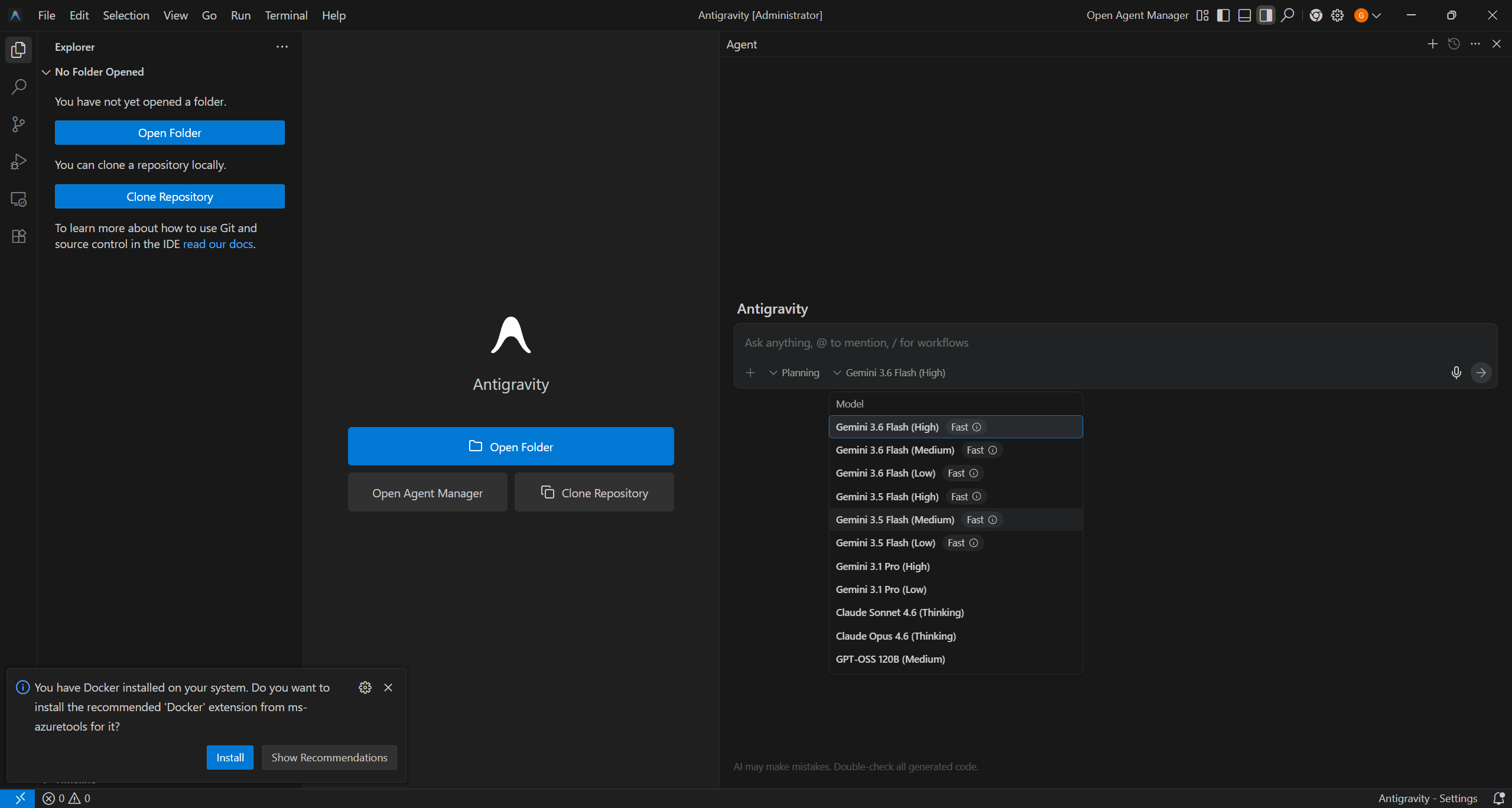Viewport: 1512px width, 808px height.
Task: Open the File menu
Action: (x=46, y=15)
